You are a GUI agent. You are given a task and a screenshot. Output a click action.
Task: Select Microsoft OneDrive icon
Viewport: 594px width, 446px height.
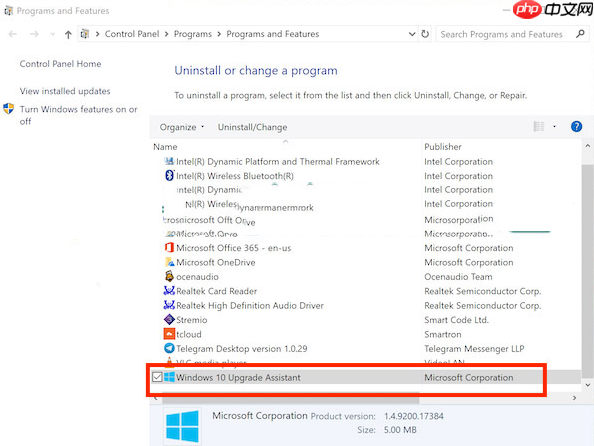pyautogui.click(x=169, y=262)
